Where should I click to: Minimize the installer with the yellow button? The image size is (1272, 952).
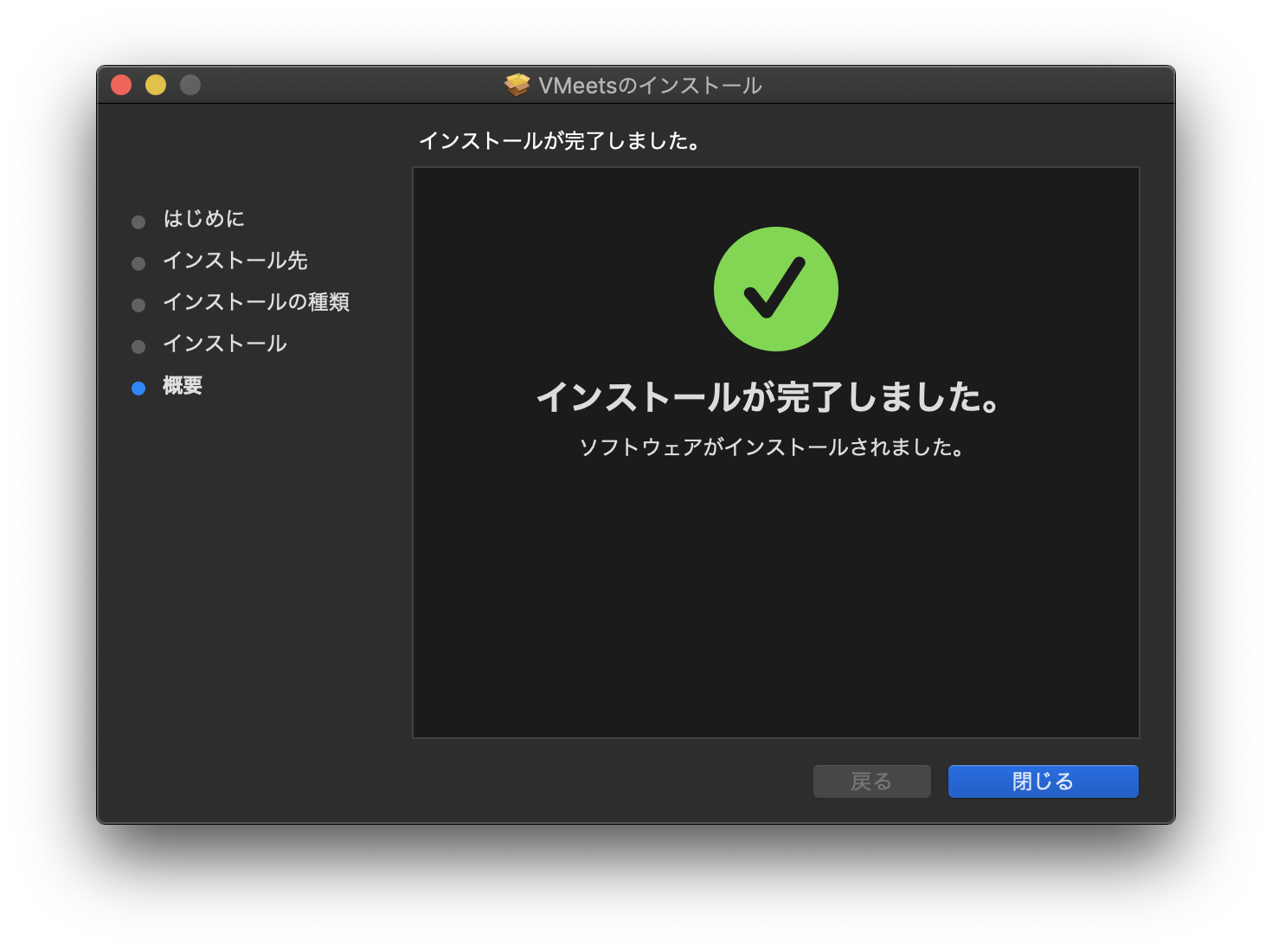tap(156, 85)
